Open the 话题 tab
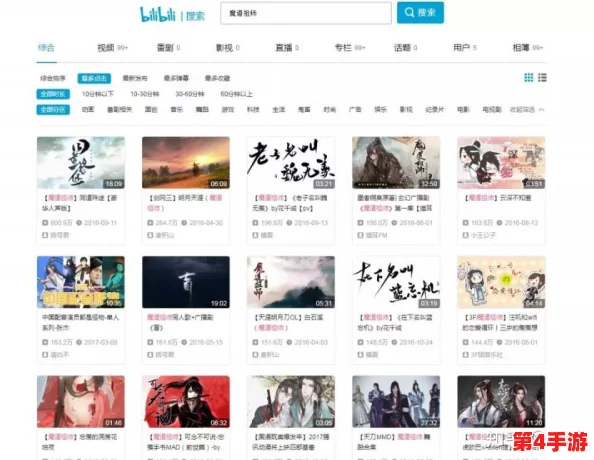This screenshot has width=594, height=460. tap(405, 48)
